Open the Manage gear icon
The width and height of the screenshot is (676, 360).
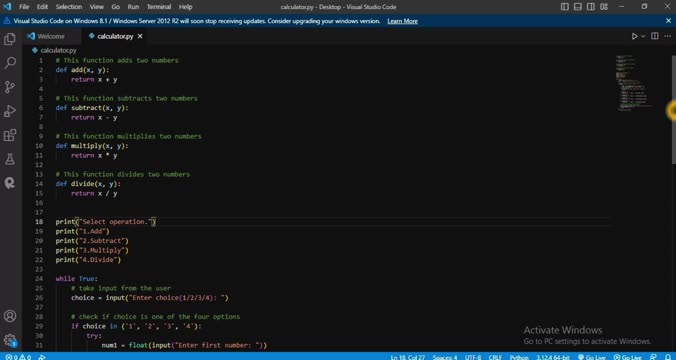tap(9, 340)
